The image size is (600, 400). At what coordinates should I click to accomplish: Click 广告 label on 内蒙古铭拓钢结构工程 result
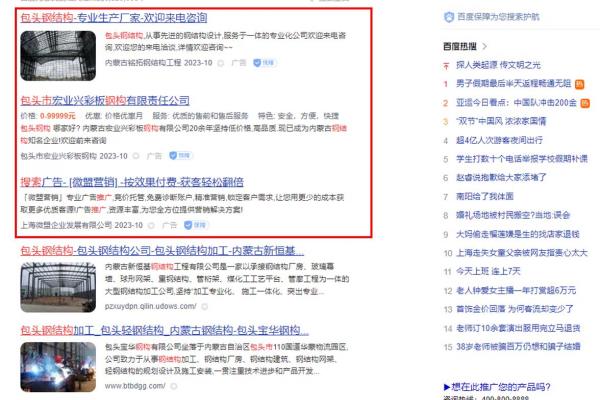tap(239, 63)
